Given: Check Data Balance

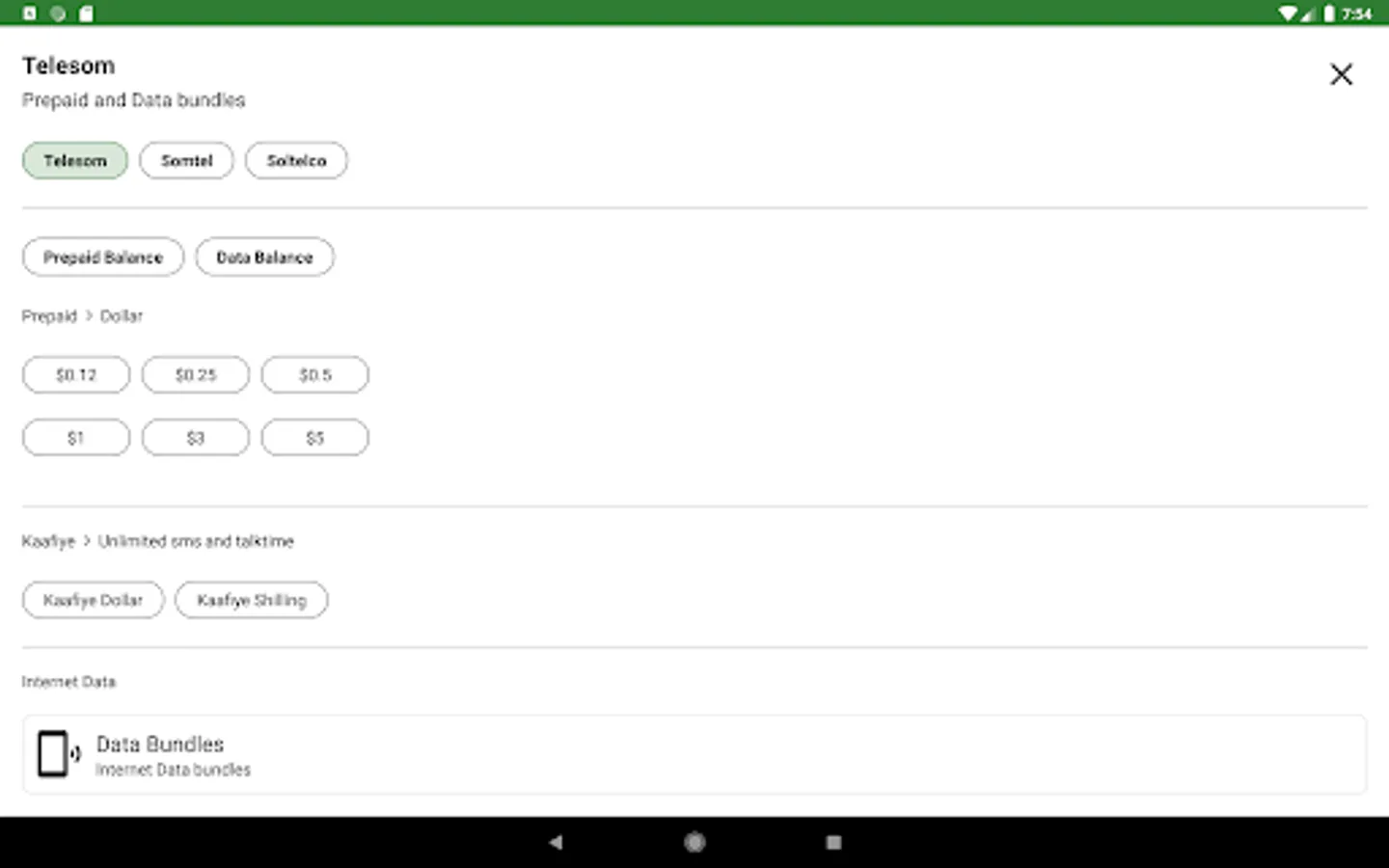Looking at the screenshot, I should tap(264, 258).
